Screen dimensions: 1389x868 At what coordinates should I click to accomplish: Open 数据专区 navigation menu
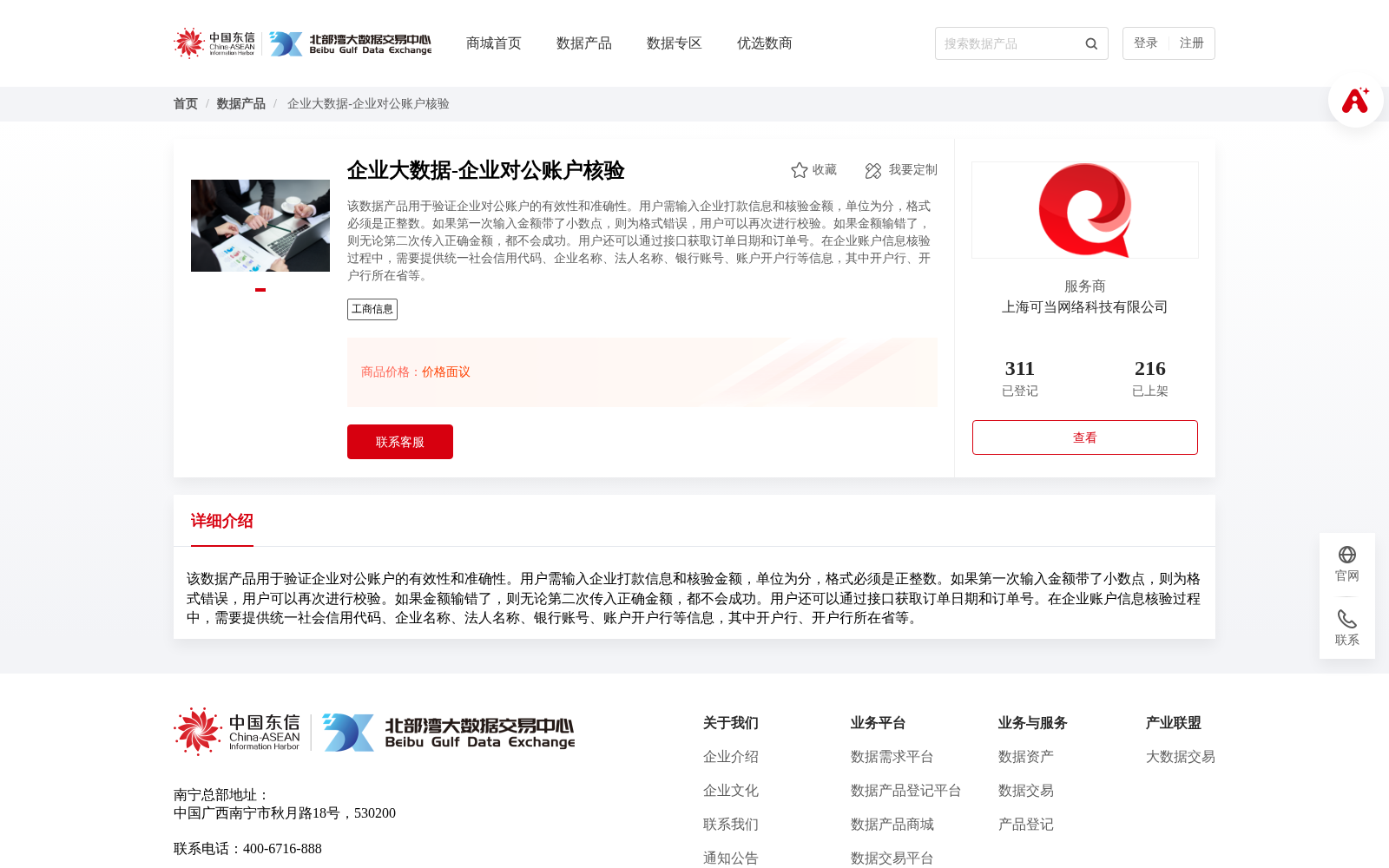(675, 43)
